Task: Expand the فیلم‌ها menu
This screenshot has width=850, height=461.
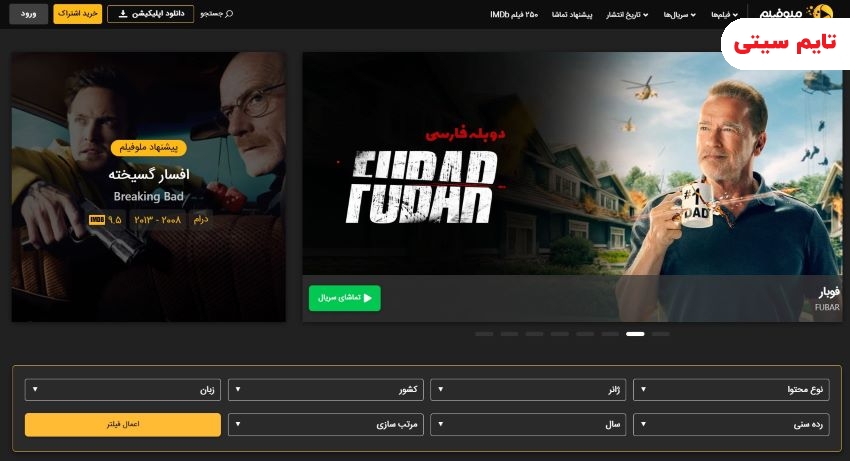Action: 724,15
